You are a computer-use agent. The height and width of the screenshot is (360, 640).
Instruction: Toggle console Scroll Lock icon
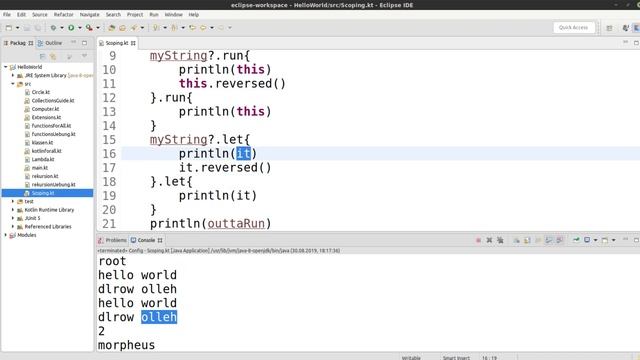(527, 240)
